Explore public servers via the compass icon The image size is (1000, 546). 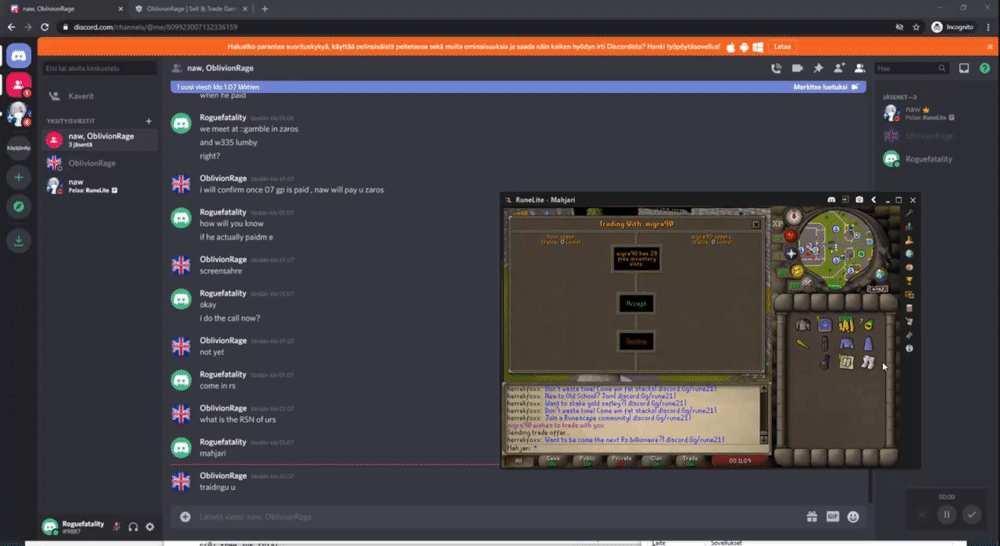[18, 207]
